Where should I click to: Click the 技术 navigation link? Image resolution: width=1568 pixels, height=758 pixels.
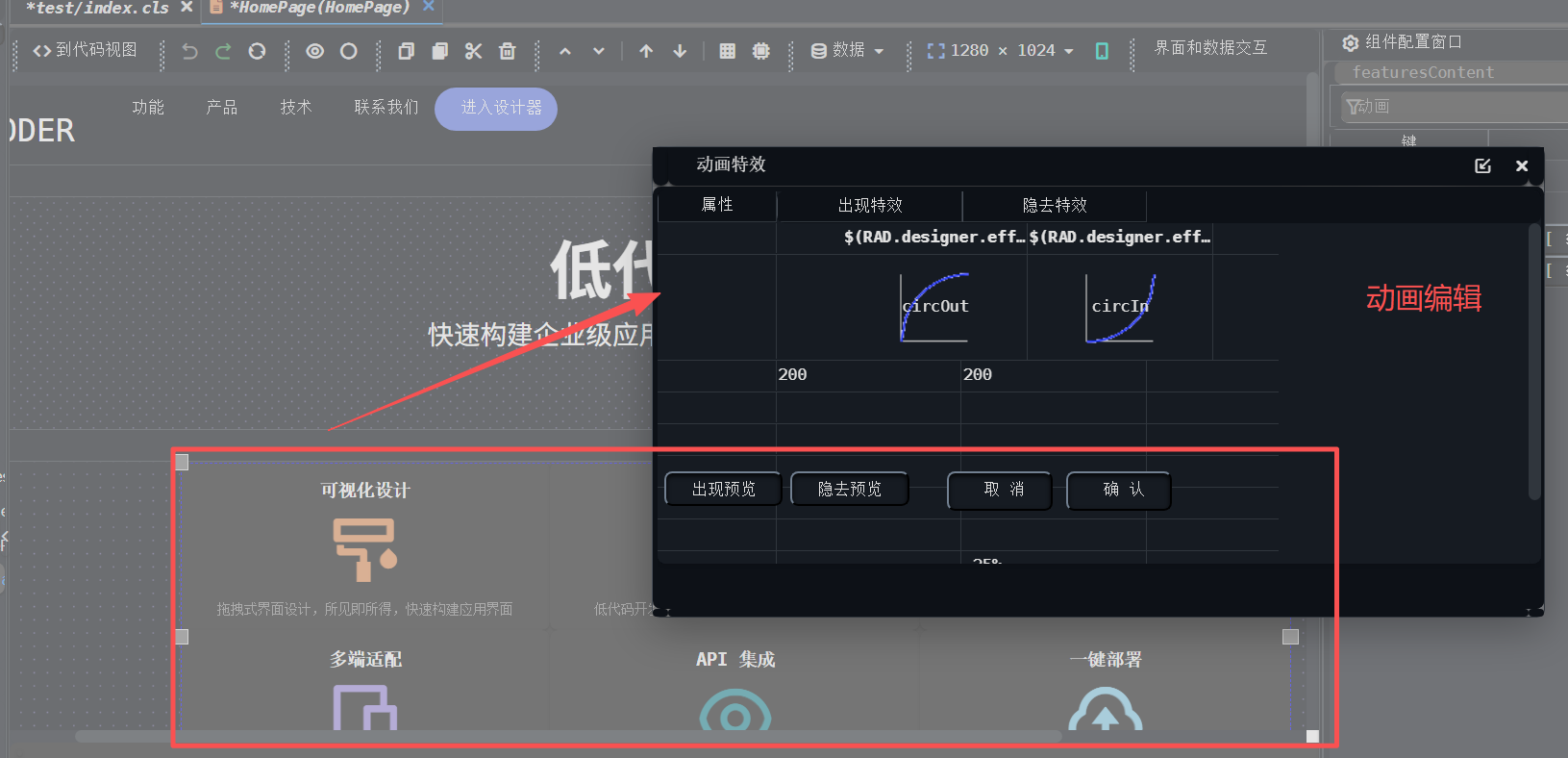[x=296, y=108]
